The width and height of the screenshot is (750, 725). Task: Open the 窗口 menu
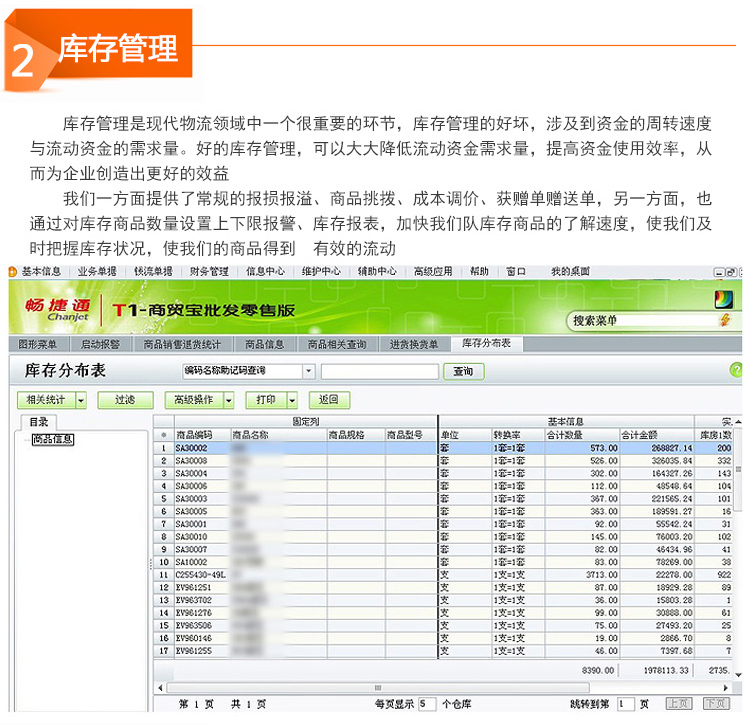click(516, 272)
